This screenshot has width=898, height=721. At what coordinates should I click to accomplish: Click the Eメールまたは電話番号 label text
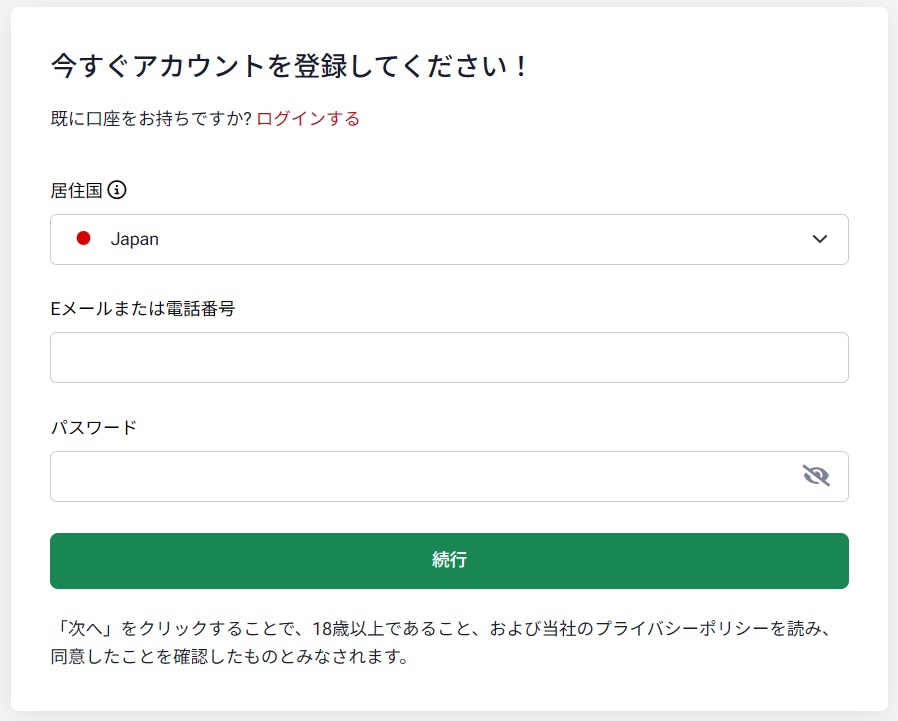coord(142,309)
